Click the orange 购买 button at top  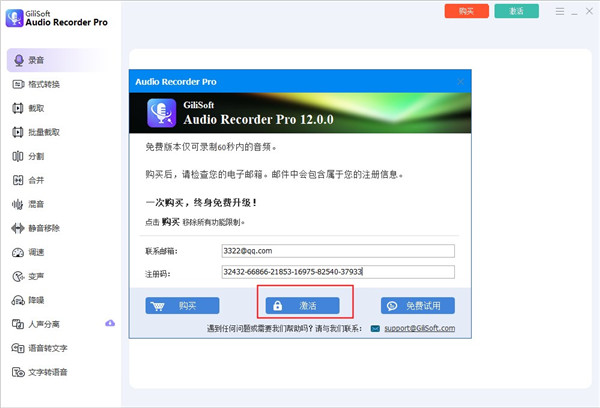[466, 11]
